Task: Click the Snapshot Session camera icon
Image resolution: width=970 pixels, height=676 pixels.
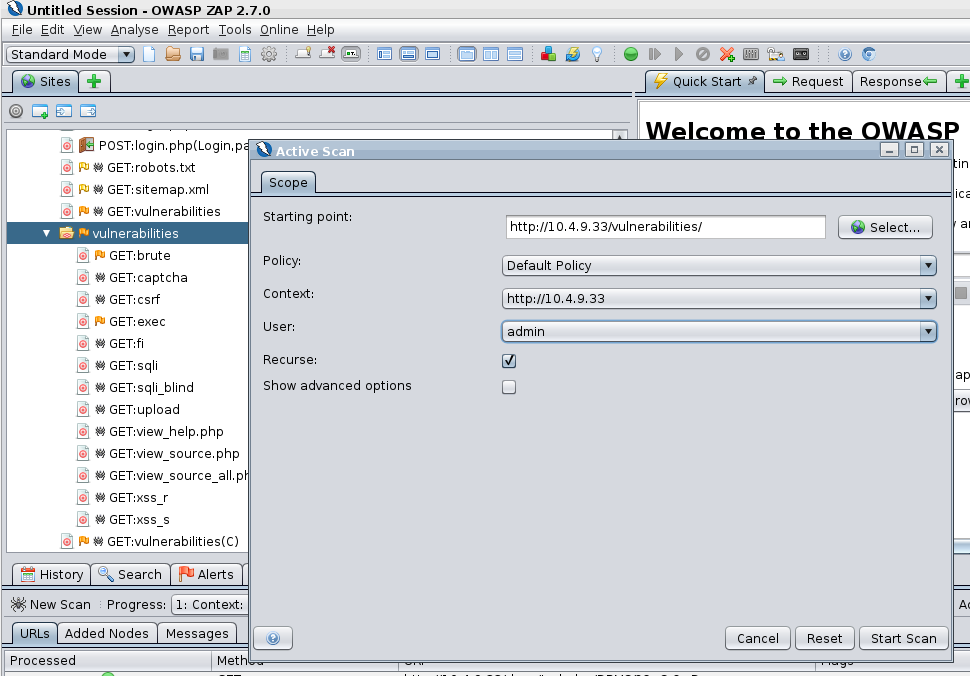Action: 221,54
